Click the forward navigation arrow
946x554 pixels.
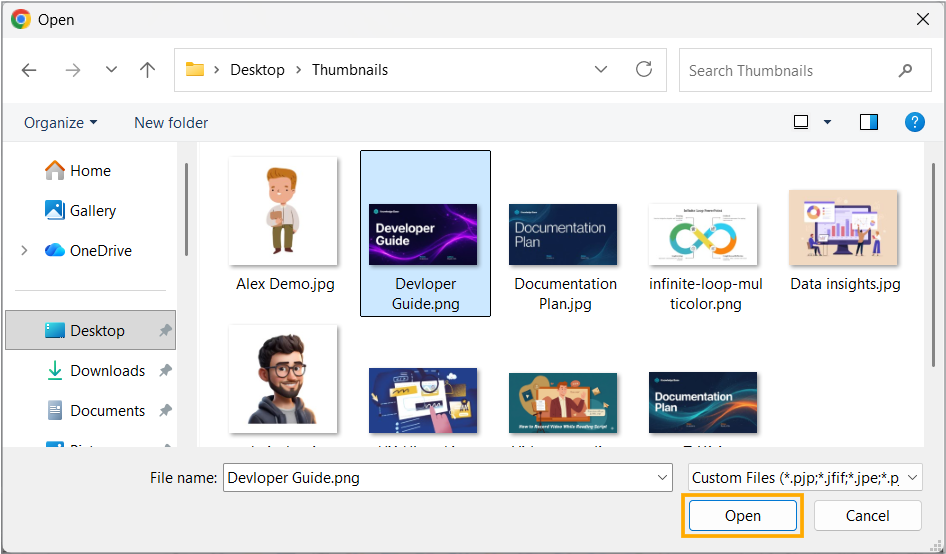pyautogui.click(x=73, y=71)
